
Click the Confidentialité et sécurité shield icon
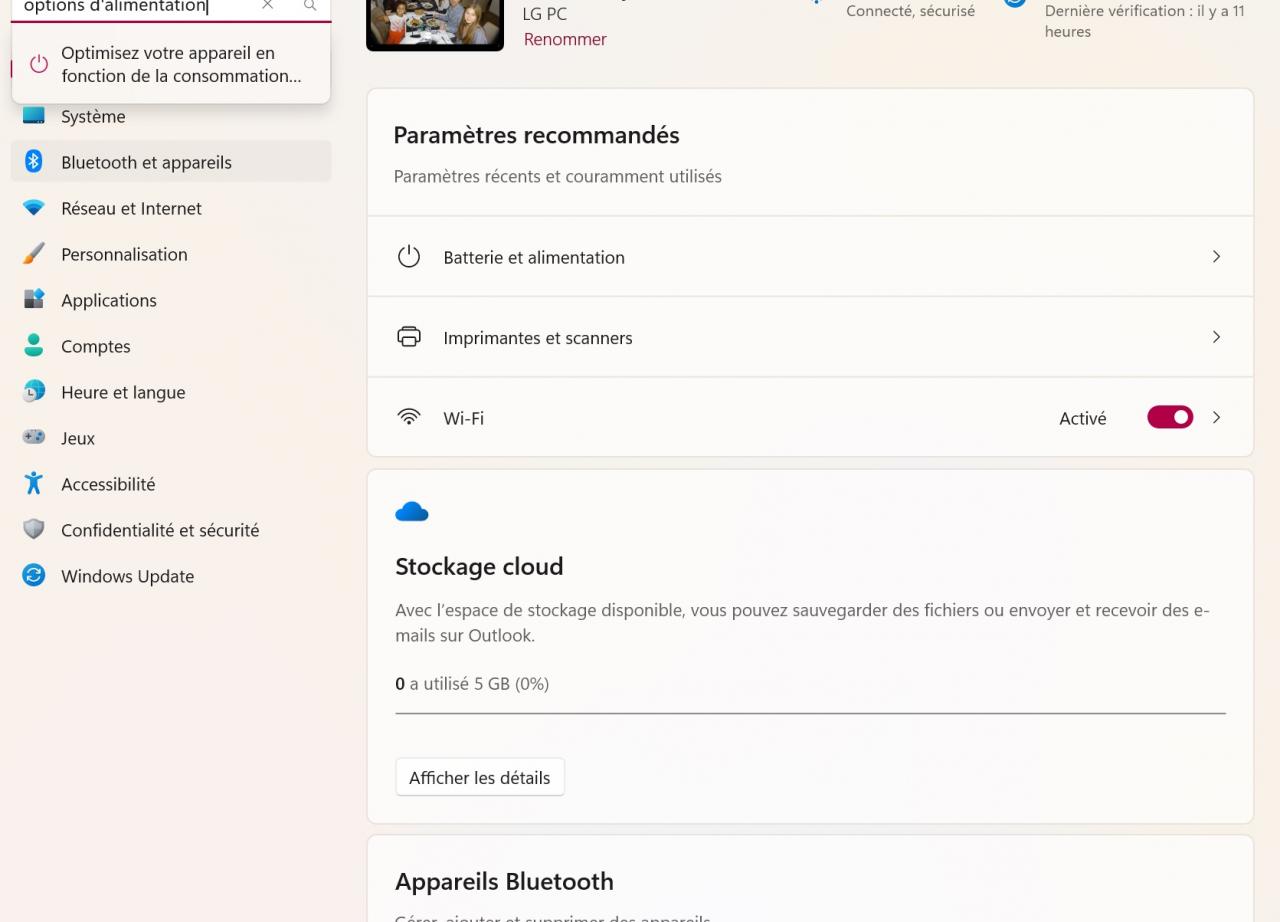click(34, 530)
